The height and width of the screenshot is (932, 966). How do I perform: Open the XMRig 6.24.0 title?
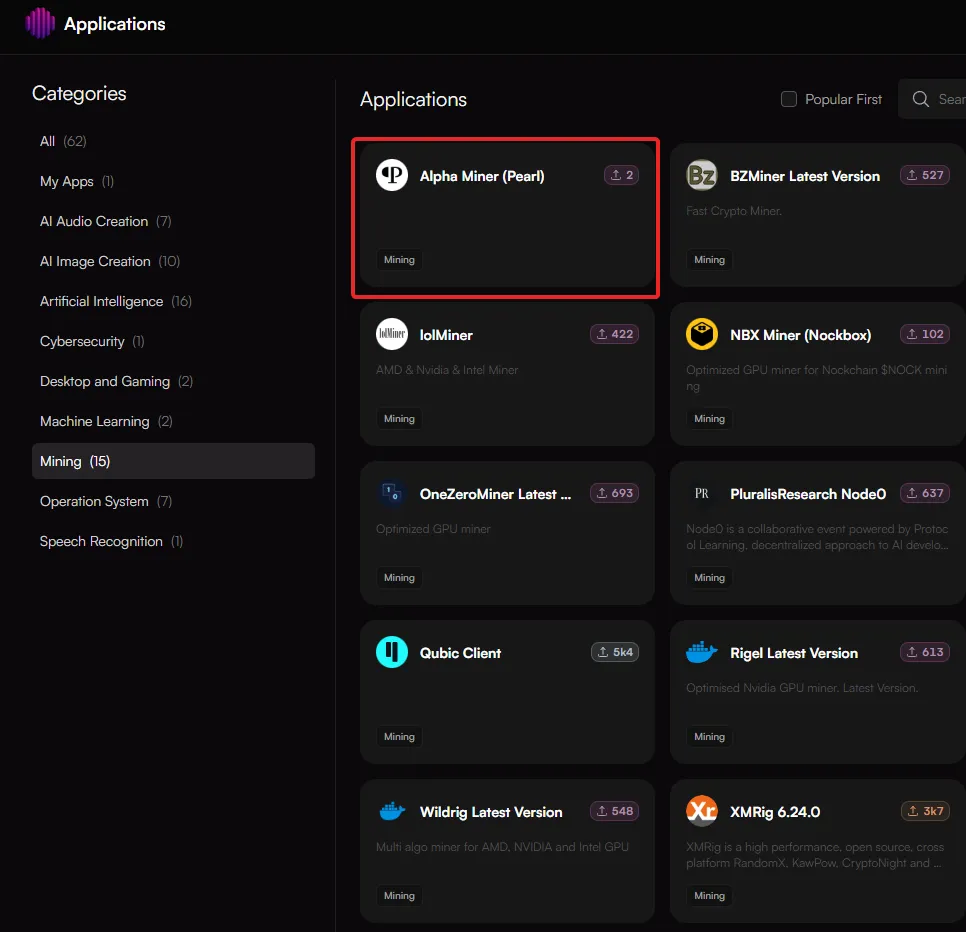(x=775, y=812)
